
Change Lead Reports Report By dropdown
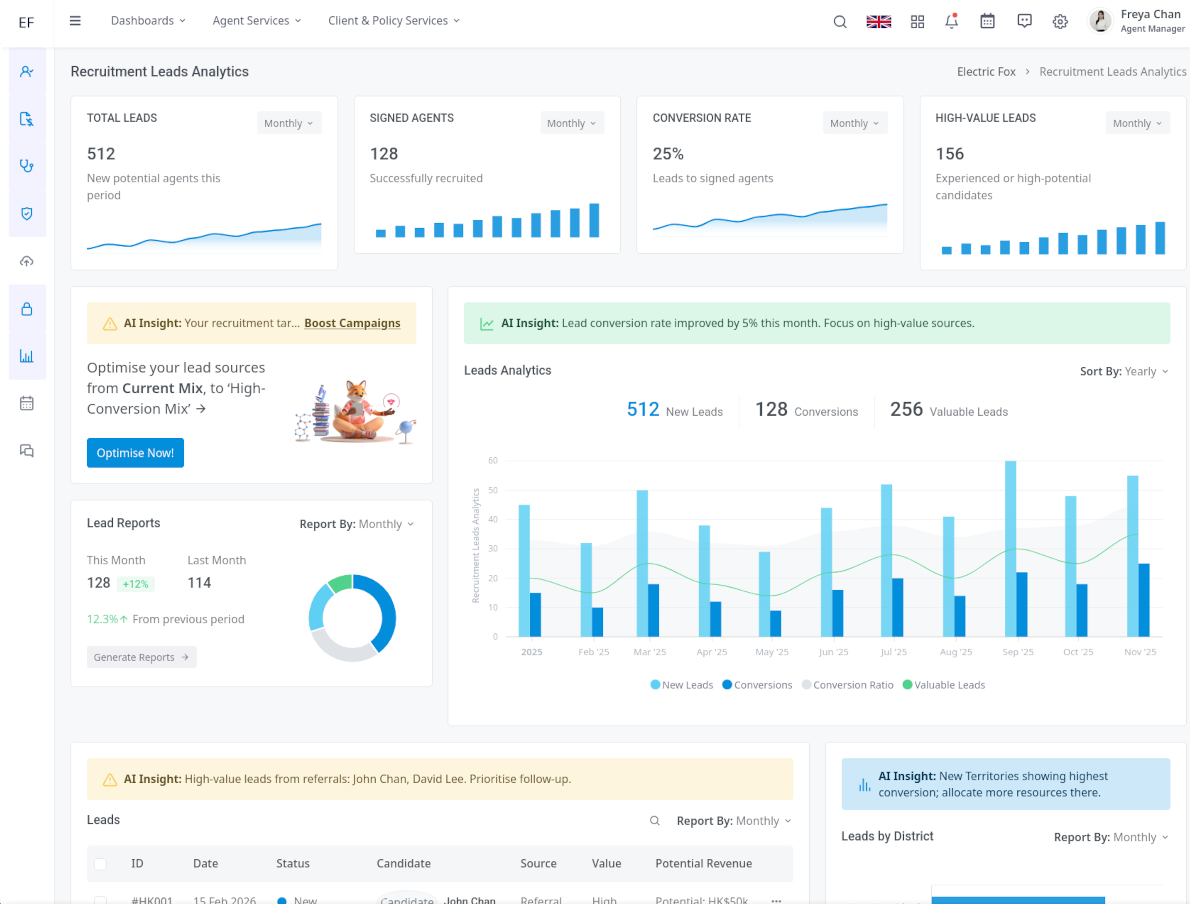(x=357, y=524)
